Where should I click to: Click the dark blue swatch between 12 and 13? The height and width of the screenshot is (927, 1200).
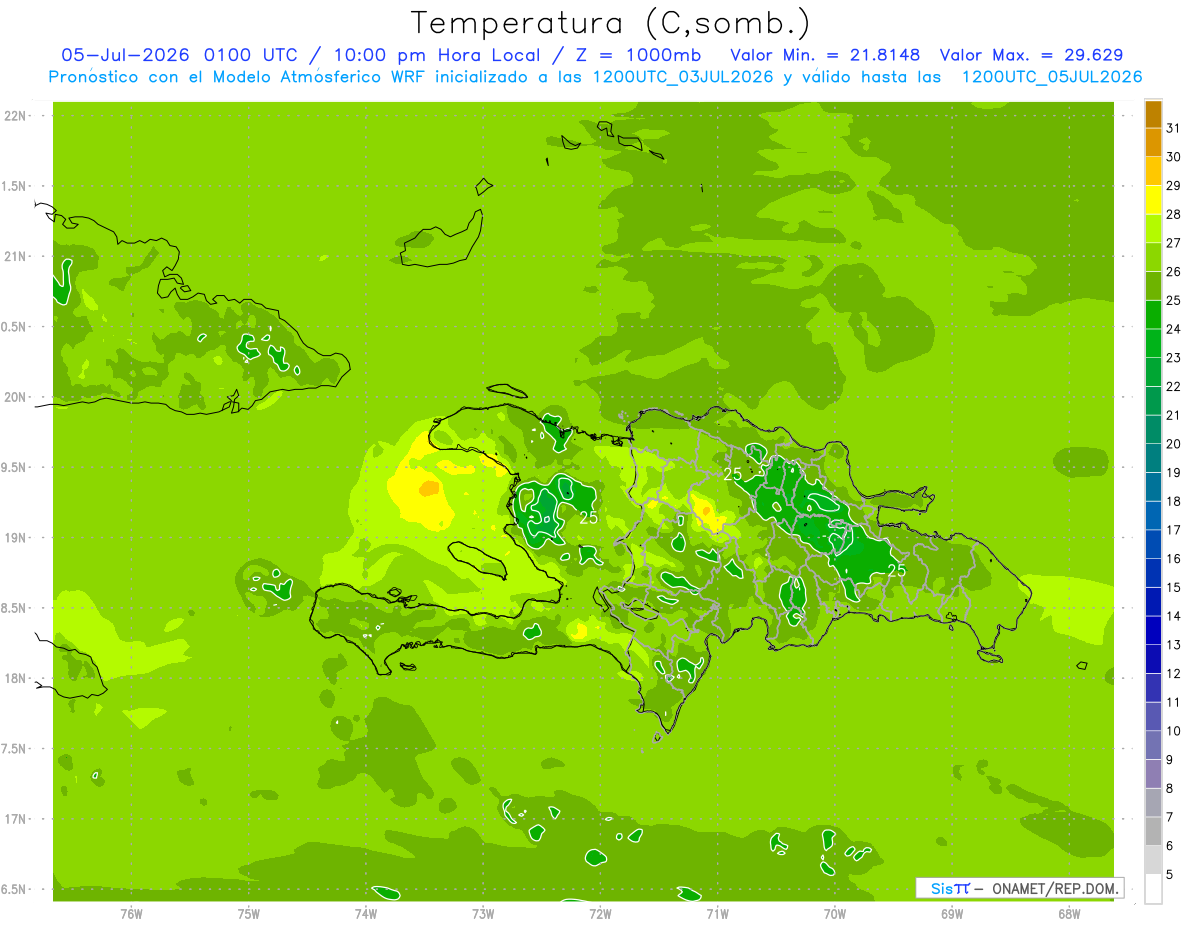click(1153, 659)
